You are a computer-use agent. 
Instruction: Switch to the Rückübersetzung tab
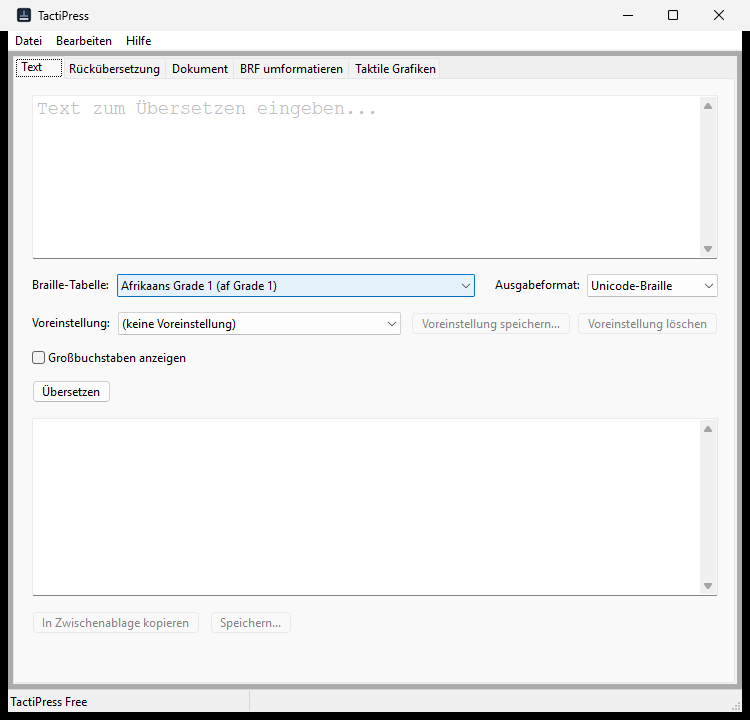point(114,69)
